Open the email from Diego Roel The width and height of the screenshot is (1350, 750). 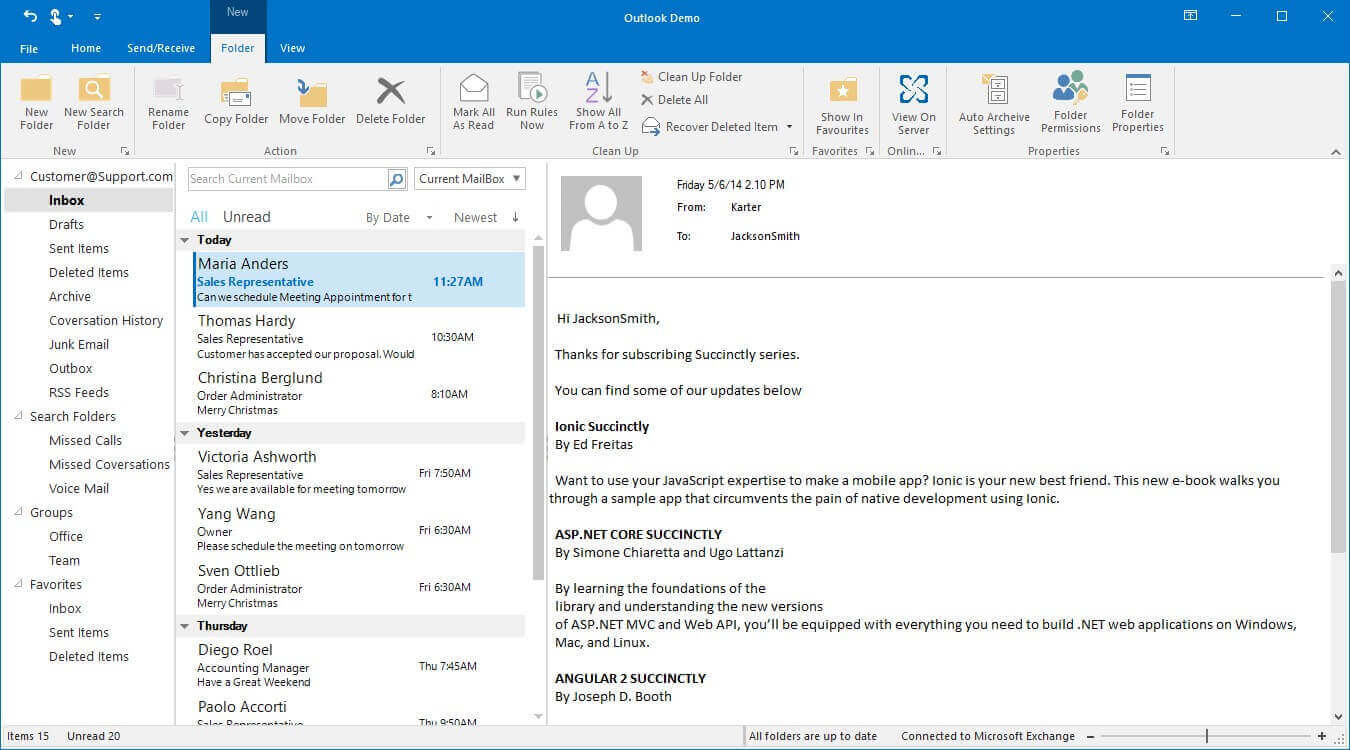(x=359, y=666)
